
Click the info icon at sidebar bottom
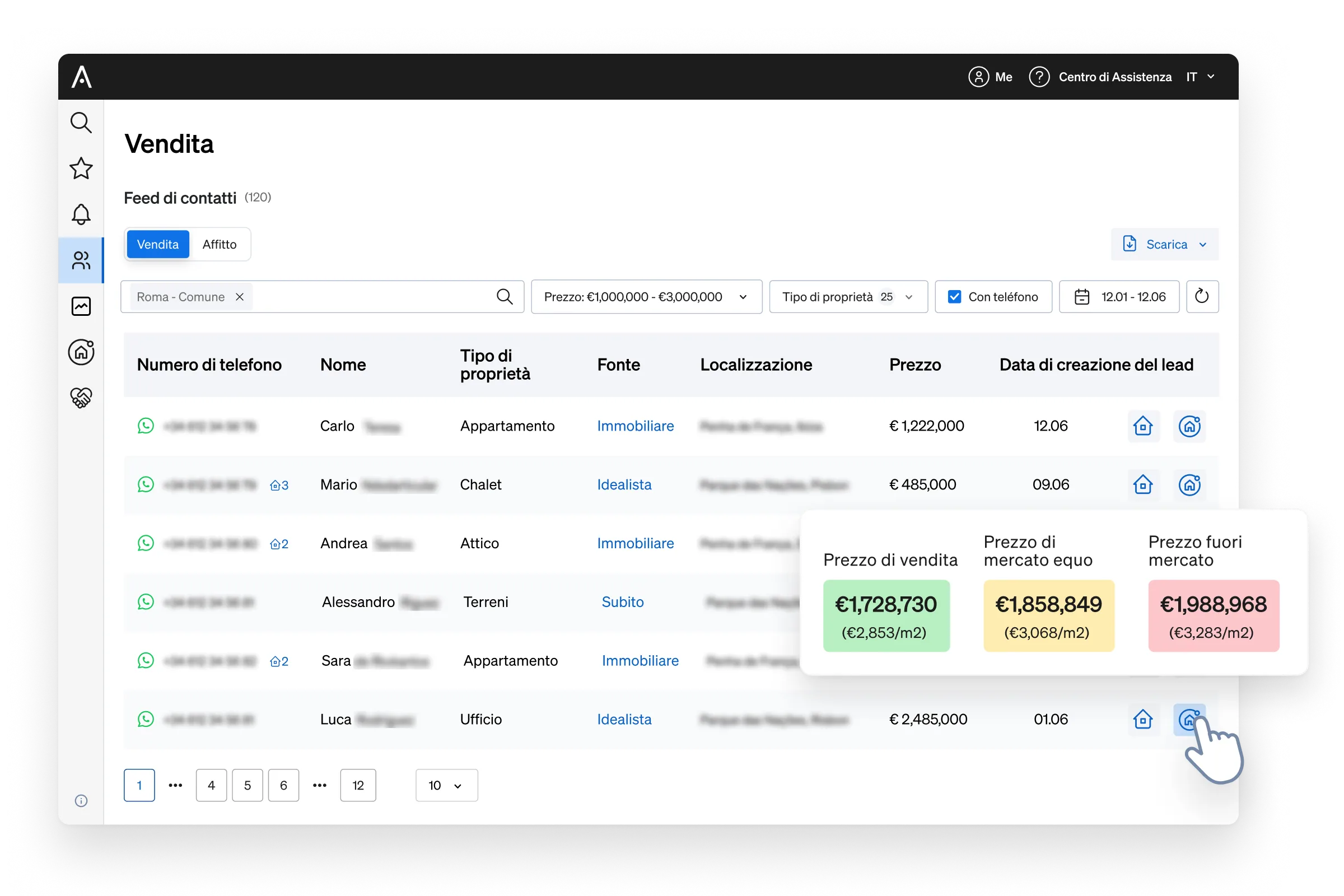tap(81, 801)
